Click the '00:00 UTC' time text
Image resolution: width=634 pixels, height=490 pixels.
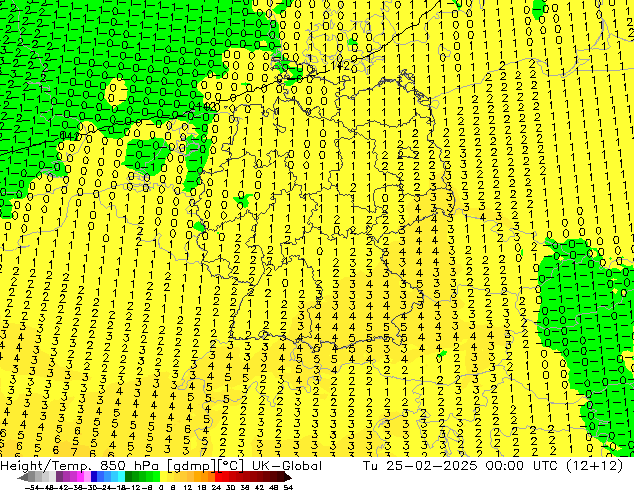(522, 466)
